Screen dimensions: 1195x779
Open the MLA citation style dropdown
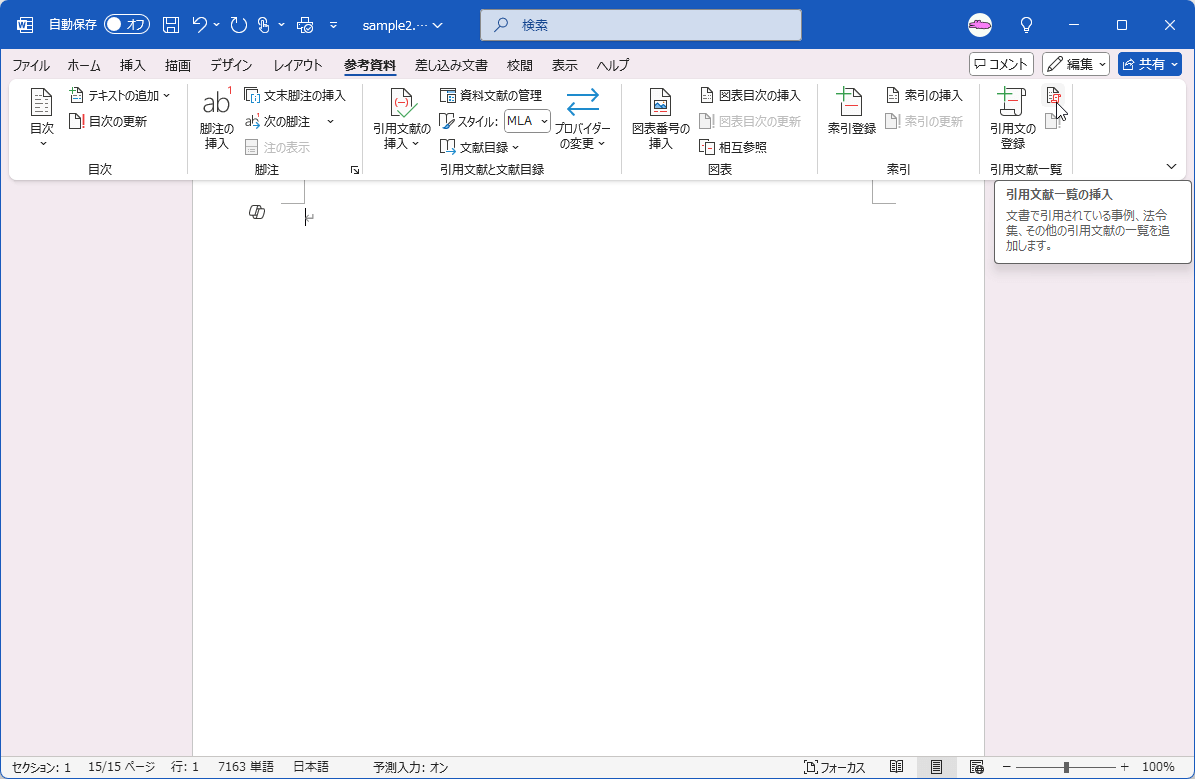[x=525, y=120]
